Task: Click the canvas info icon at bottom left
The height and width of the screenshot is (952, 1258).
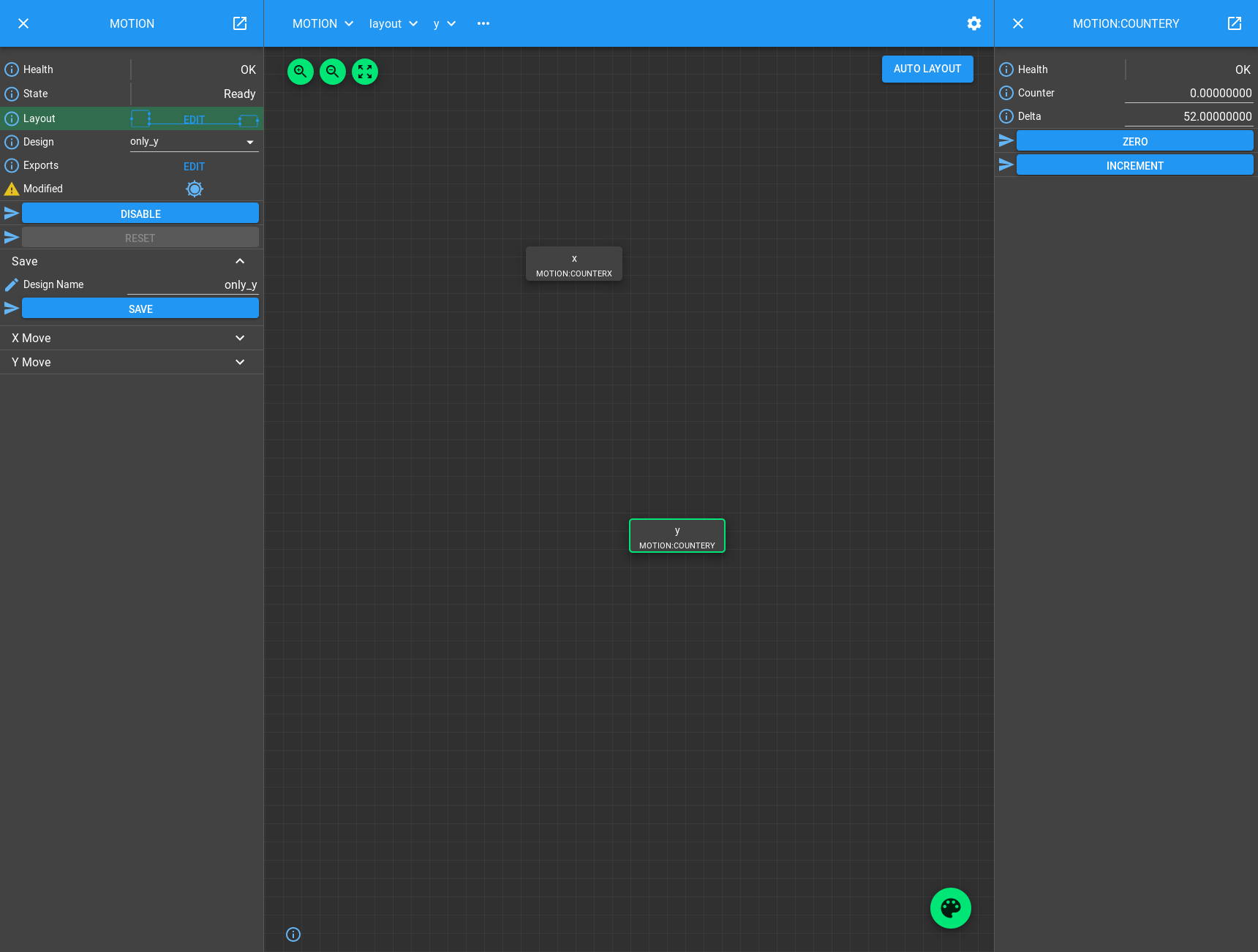Action: [x=293, y=934]
